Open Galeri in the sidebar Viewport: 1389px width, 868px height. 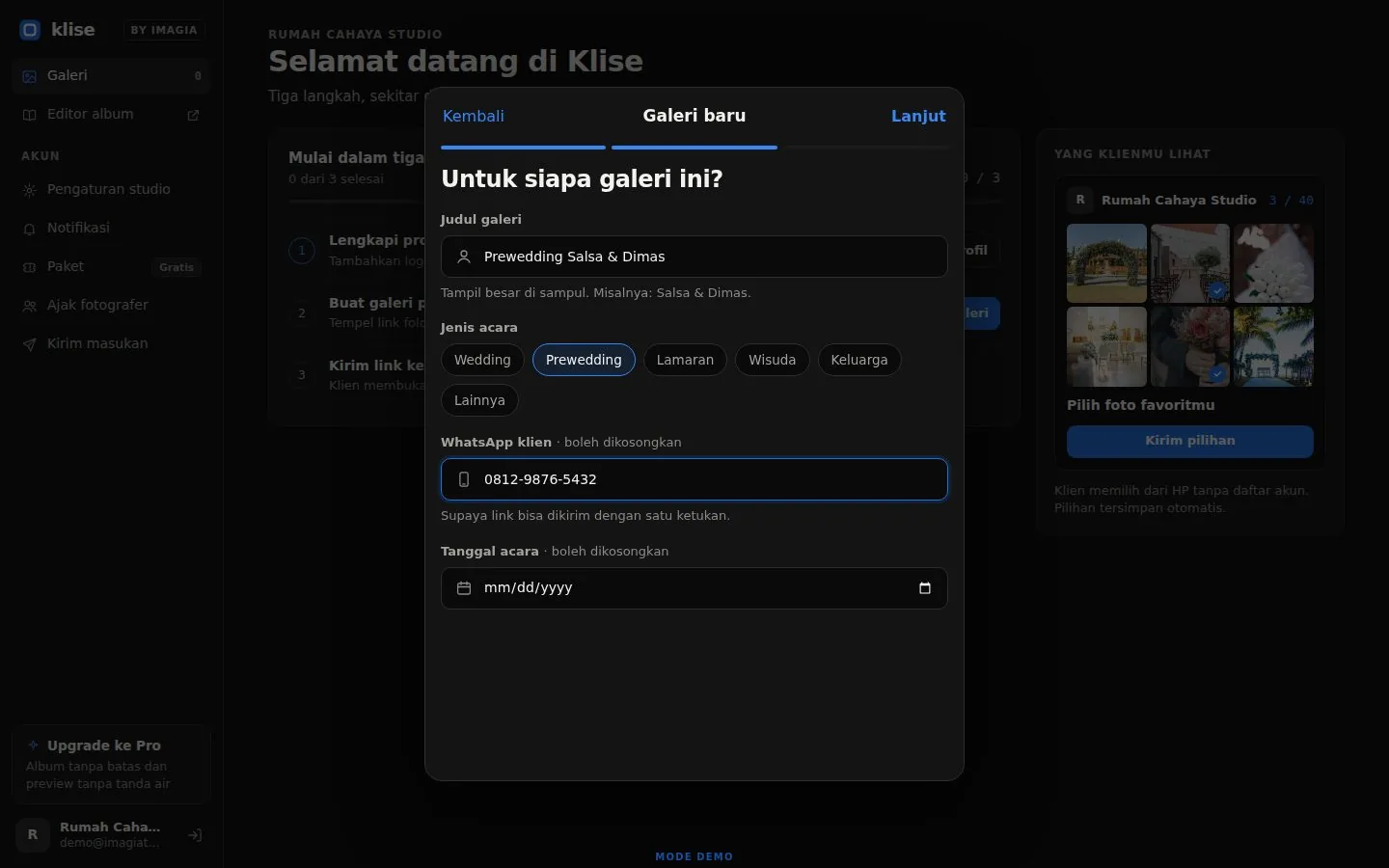click(112, 75)
